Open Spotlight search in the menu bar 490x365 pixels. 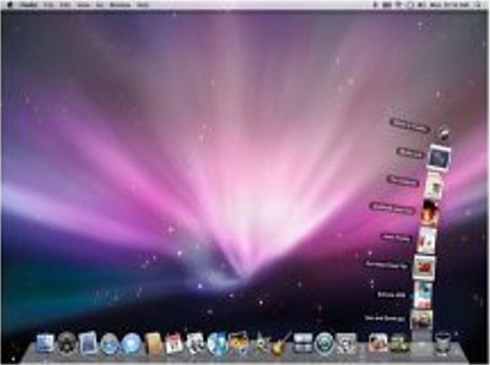478,5
